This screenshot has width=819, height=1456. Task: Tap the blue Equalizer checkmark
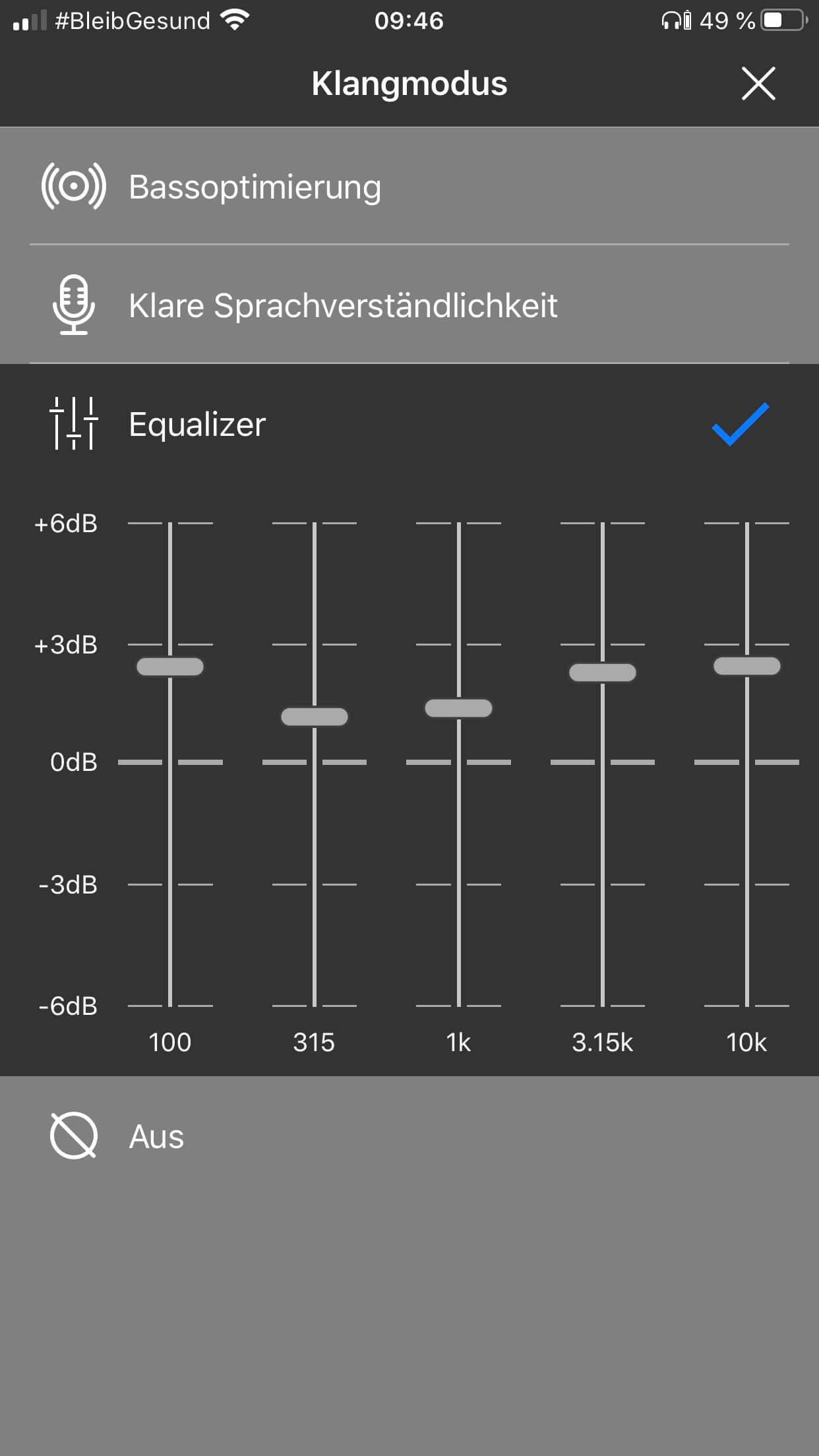tap(740, 424)
